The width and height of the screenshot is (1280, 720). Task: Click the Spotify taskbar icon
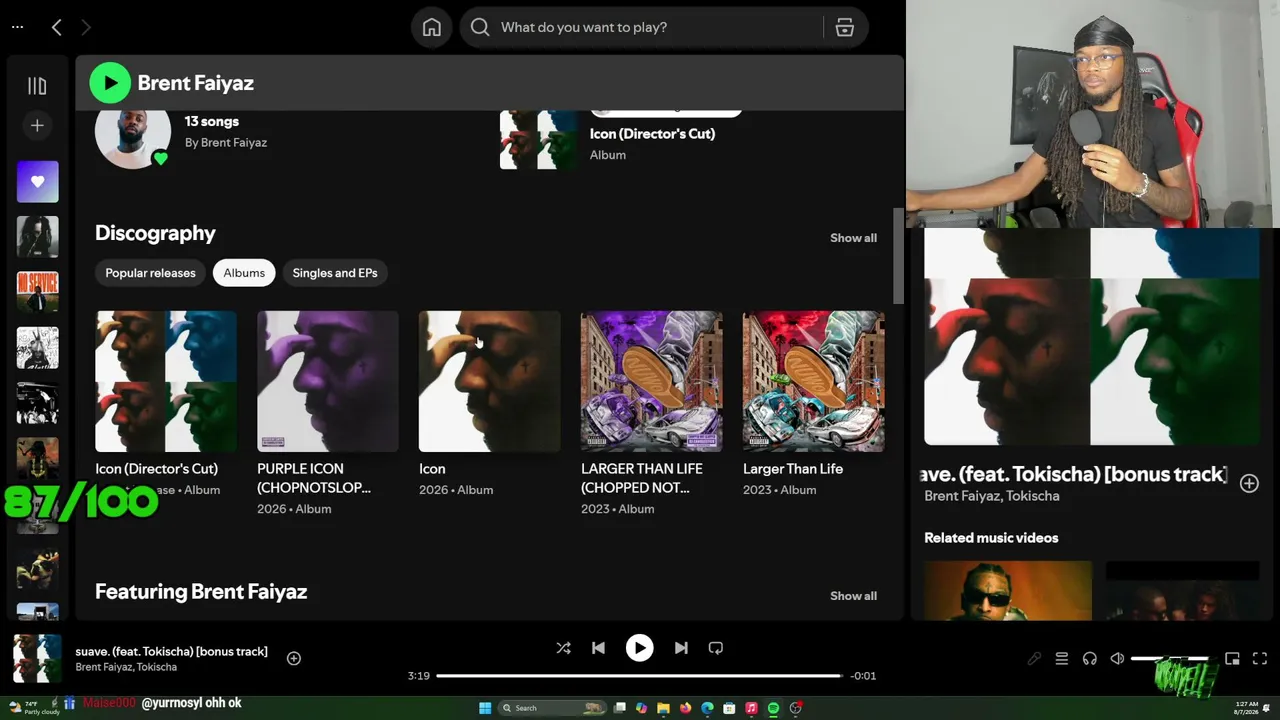773,708
